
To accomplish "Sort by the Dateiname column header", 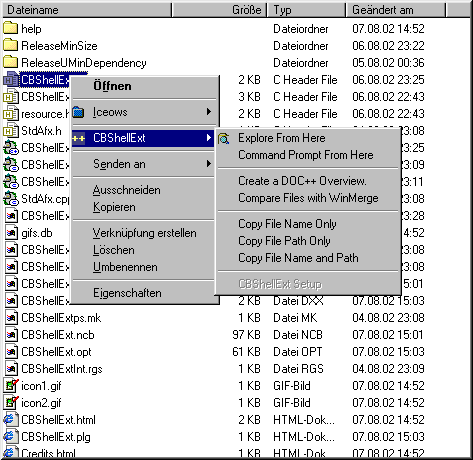I will [x=87, y=10].
